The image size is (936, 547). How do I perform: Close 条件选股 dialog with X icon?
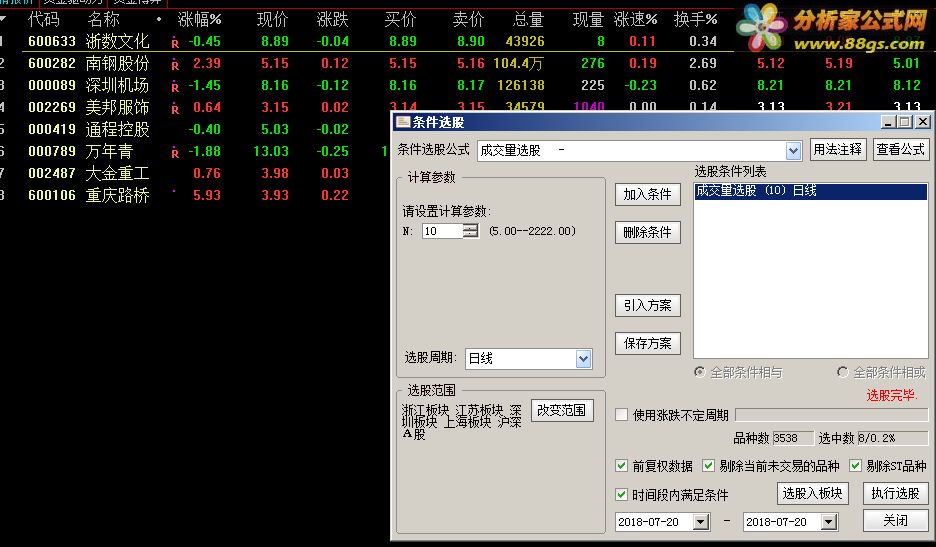point(923,122)
